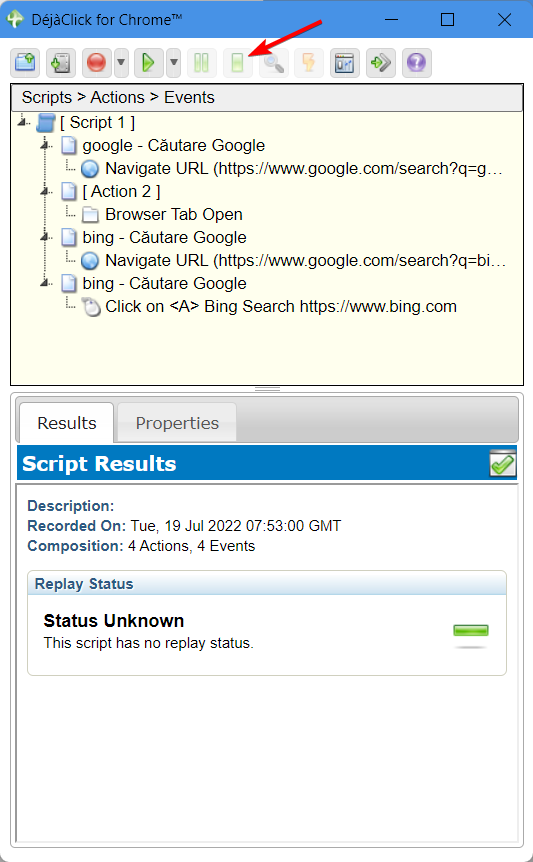The image size is (533, 862).
Task: Play the script with the green arrow
Action: click(x=148, y=63)
